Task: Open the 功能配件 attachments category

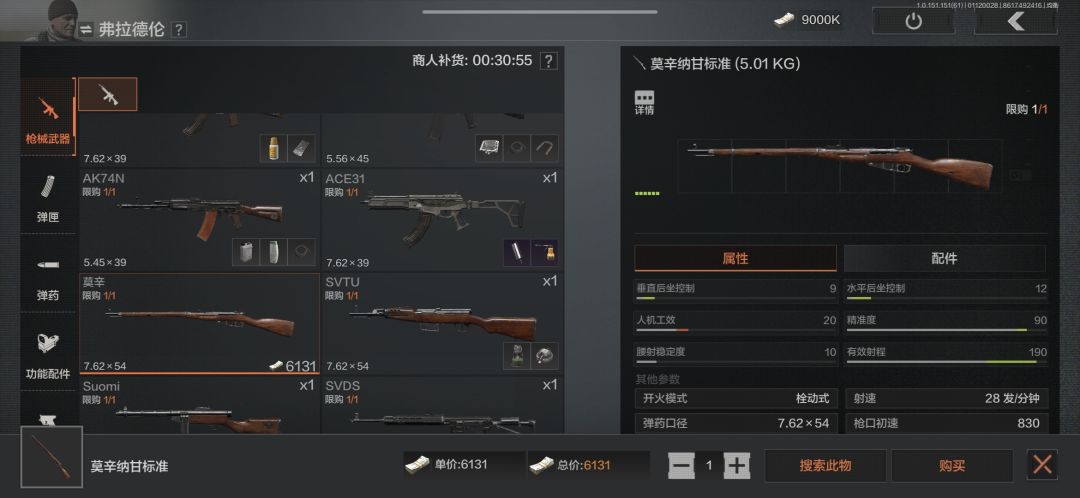Action: 48,352
